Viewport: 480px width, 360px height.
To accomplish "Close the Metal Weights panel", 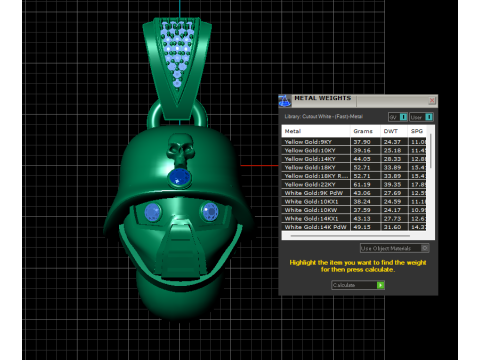I will pyautogui.click(x=432, y=100).
